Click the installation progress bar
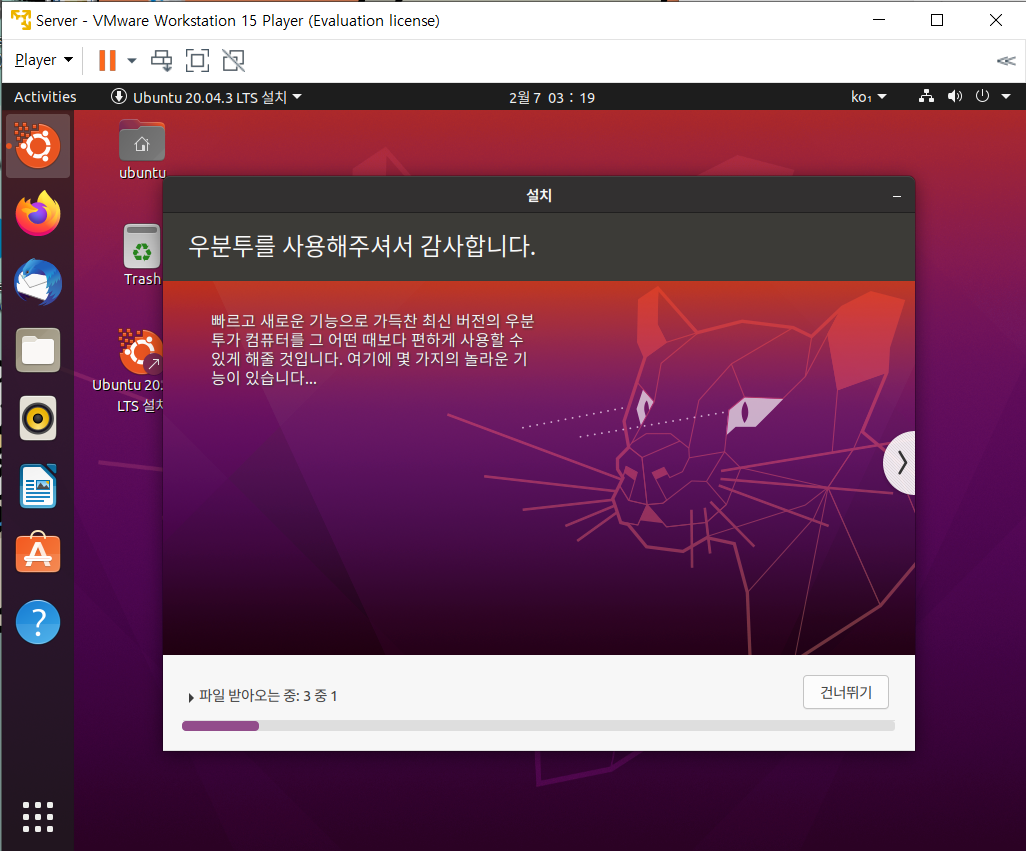1026x851 pixels. (x=538, y=726)
